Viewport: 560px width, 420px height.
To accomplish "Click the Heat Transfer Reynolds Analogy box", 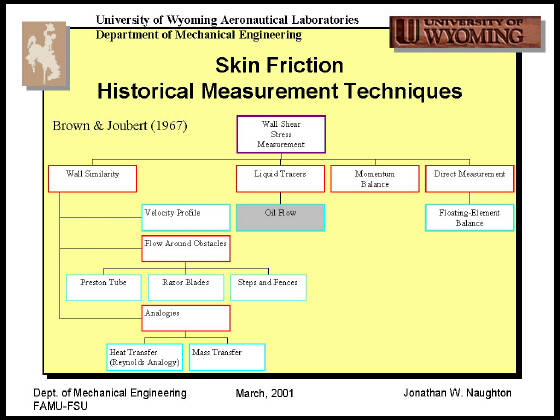I will [145, 357].
